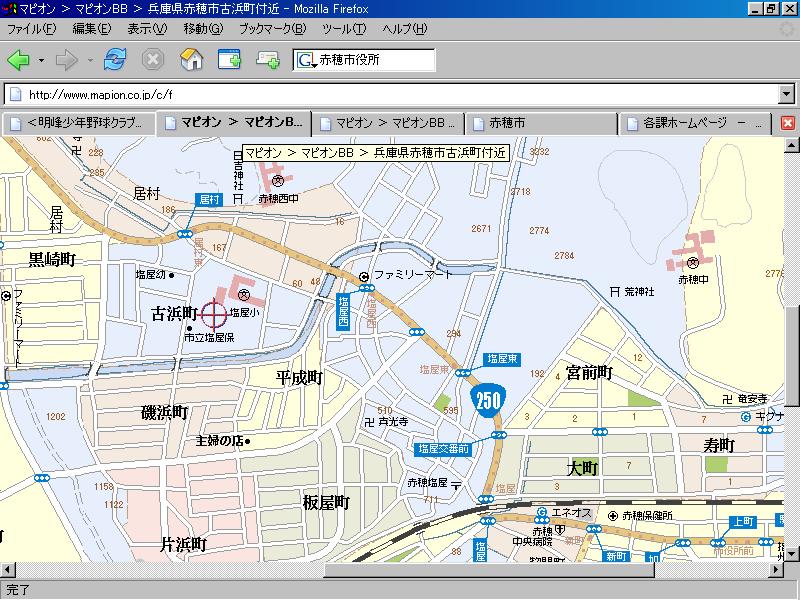This screenshot has width=800, height=600.
Task: Click the vertical scrollbar down arrow
Action: 792,554
